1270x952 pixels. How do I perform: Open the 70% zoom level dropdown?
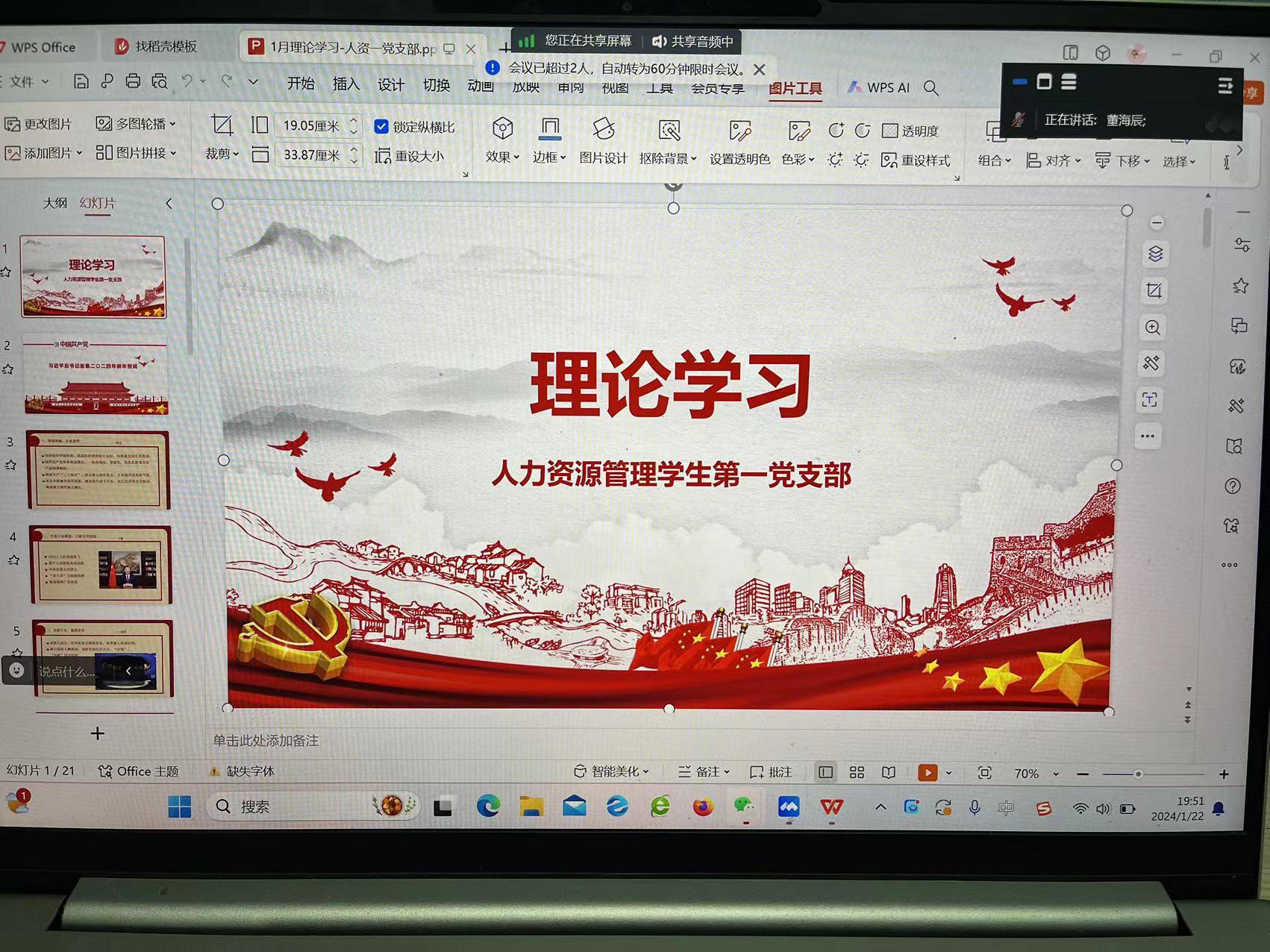(x=1036, y=774)
